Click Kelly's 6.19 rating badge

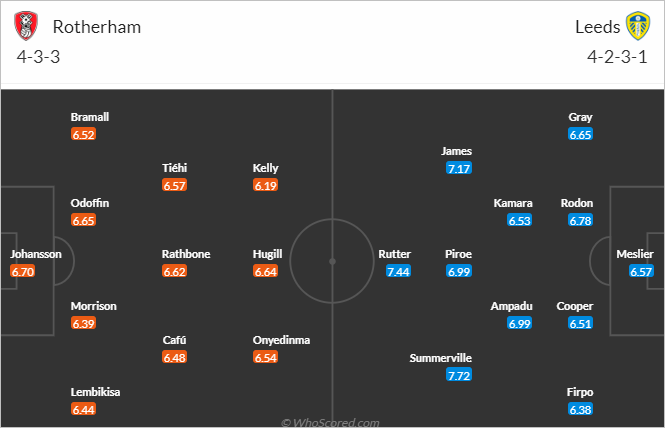[x=265, y=185]
